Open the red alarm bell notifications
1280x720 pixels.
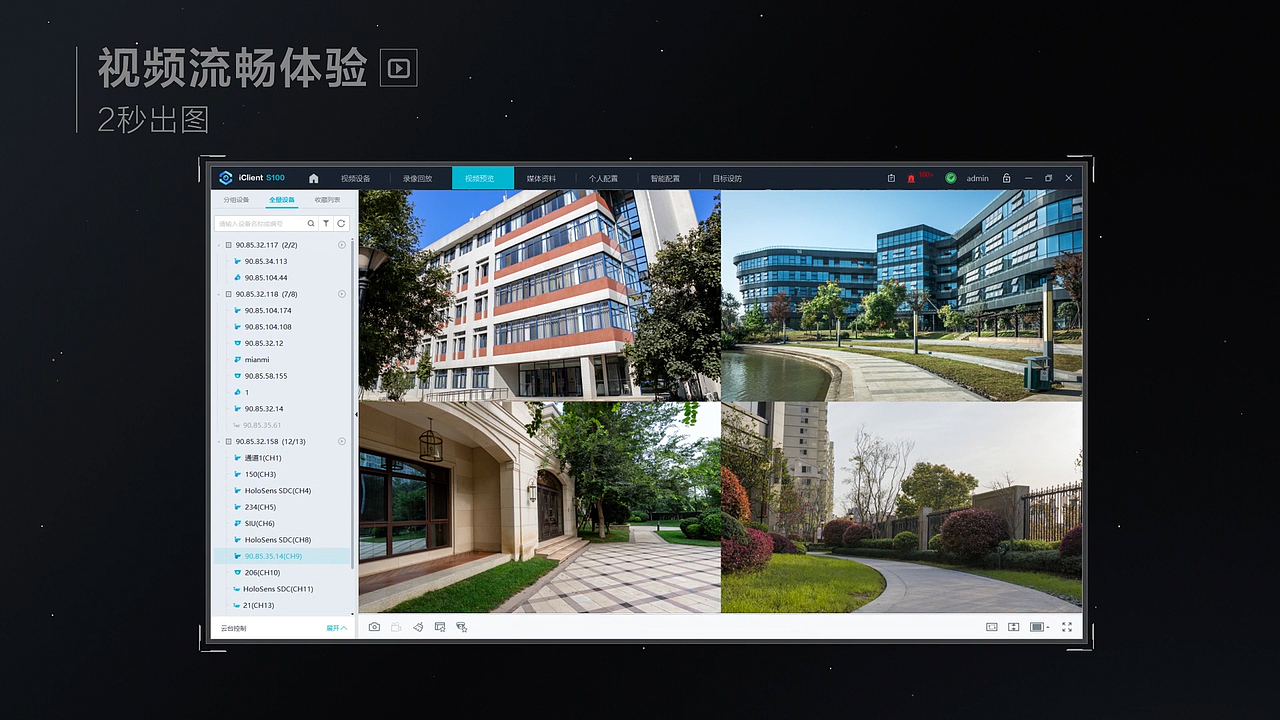[x=911, y=178]
